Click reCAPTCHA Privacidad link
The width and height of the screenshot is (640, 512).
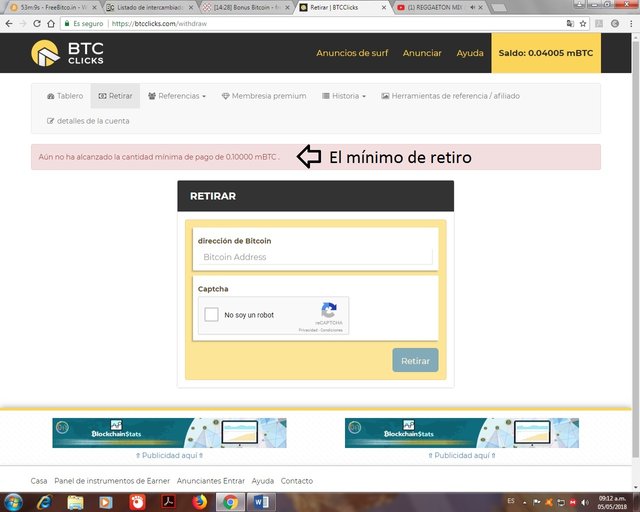[x=308, y=330]
